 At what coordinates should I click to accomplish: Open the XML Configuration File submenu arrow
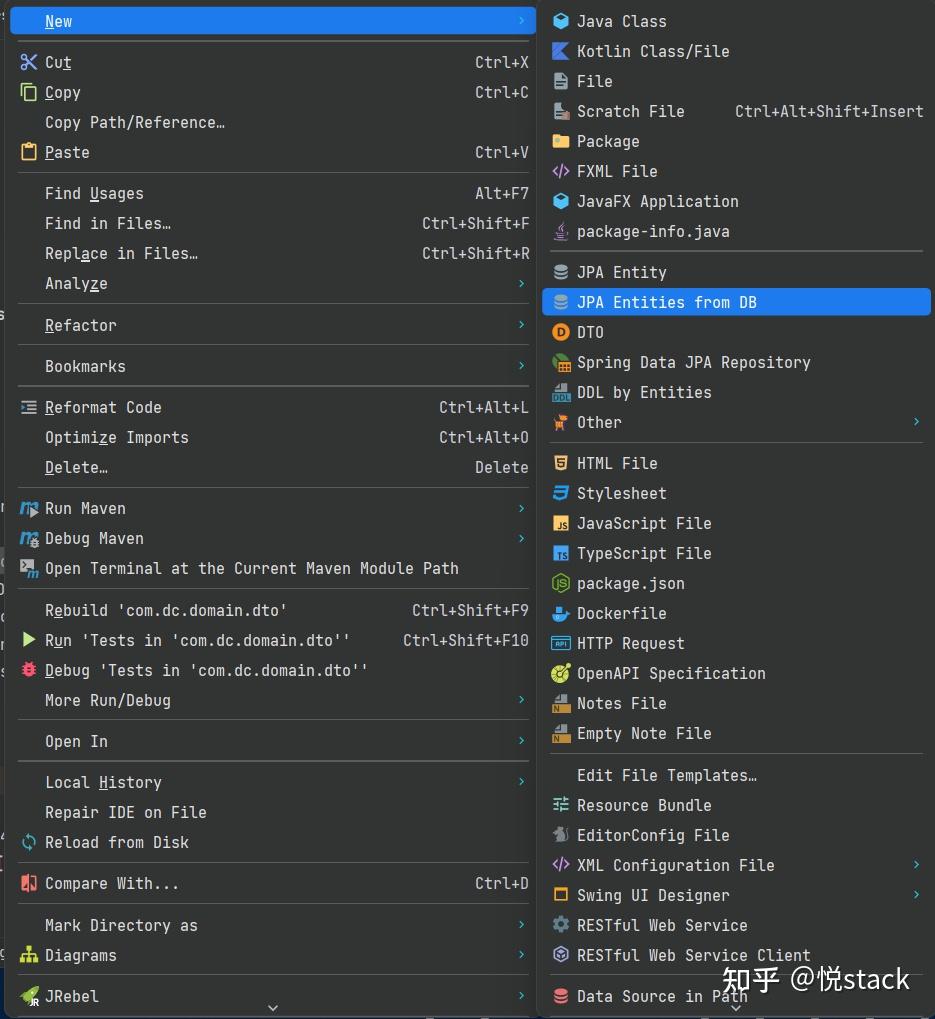(916, 865)
